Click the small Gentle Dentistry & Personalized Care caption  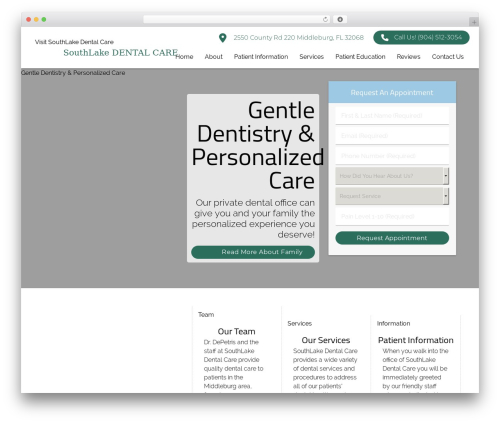[x=73, y=73]
